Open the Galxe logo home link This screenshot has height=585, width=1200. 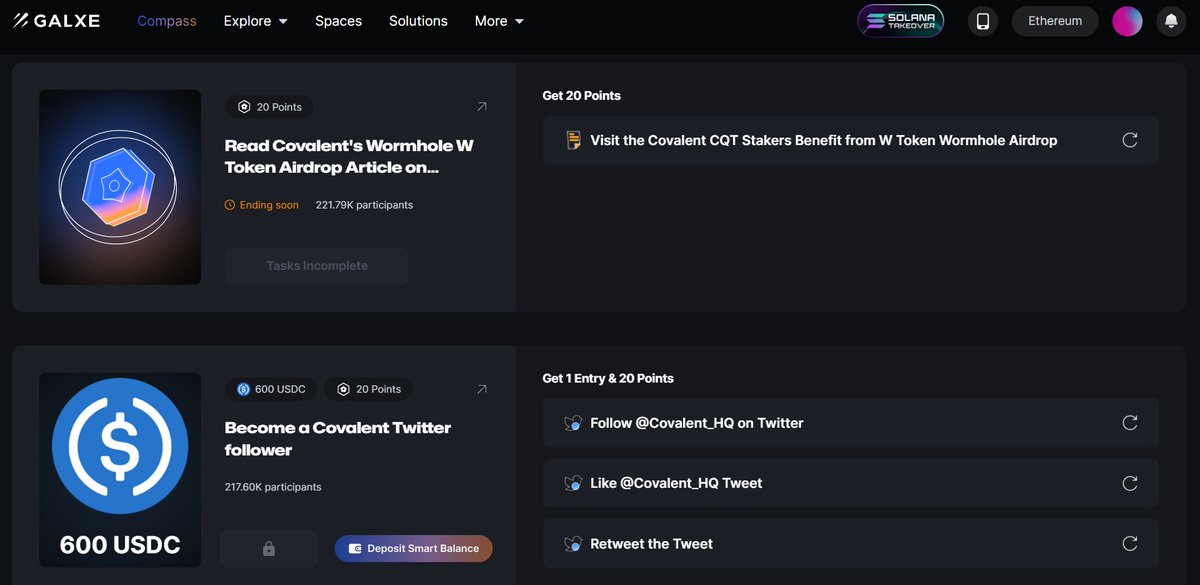coord(56,20)
